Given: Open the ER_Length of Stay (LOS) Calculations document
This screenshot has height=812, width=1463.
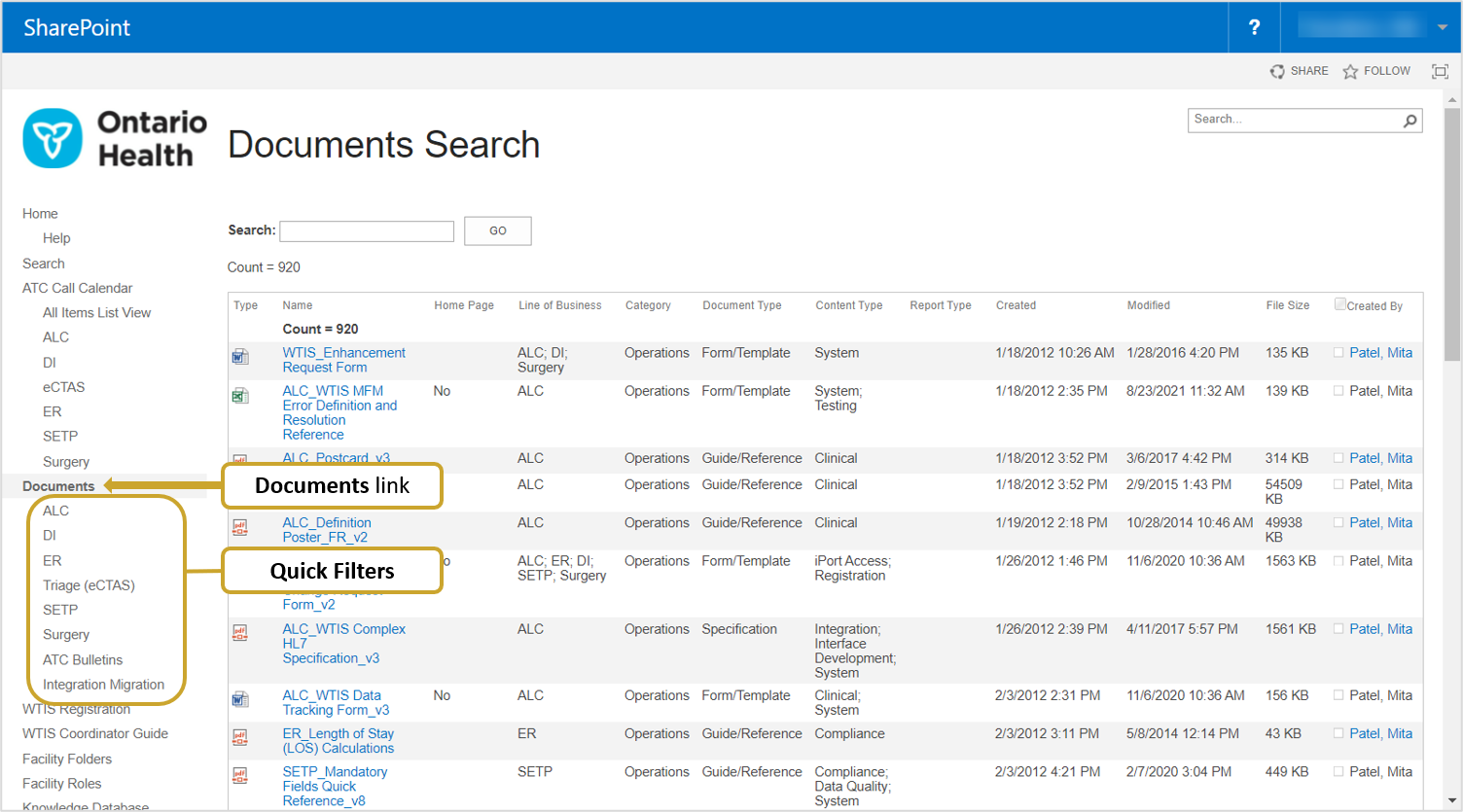Looking at the screenshot, I should tap(339, 741).
